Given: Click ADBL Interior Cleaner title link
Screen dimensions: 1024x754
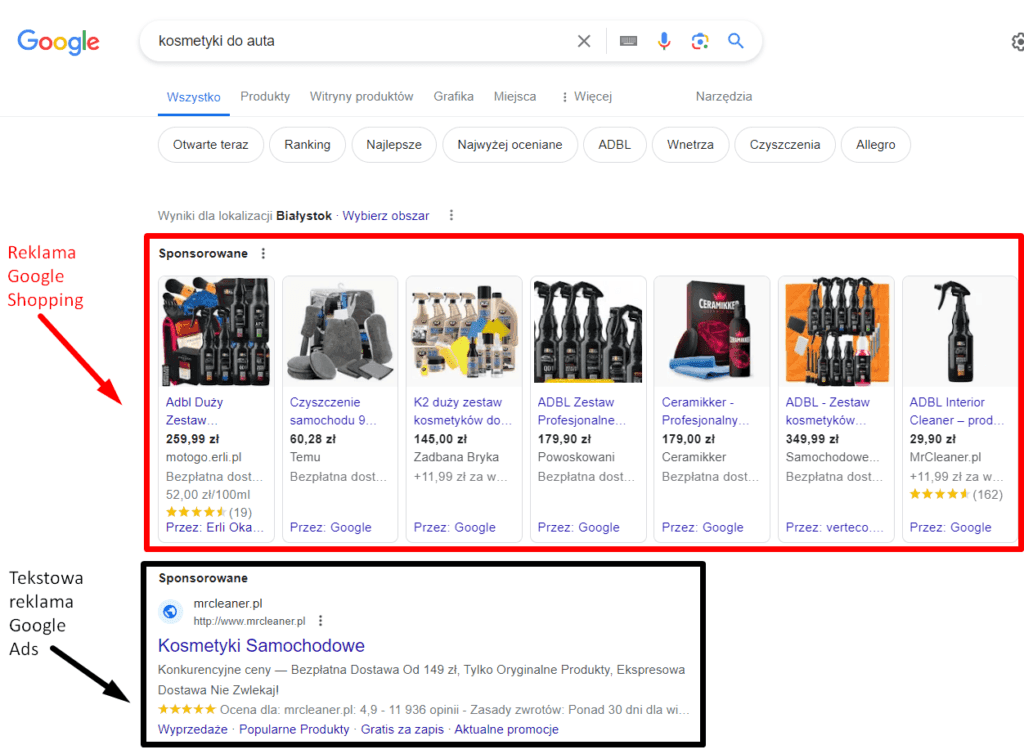Looking at the screenshot, I should [x=957, y=411].
